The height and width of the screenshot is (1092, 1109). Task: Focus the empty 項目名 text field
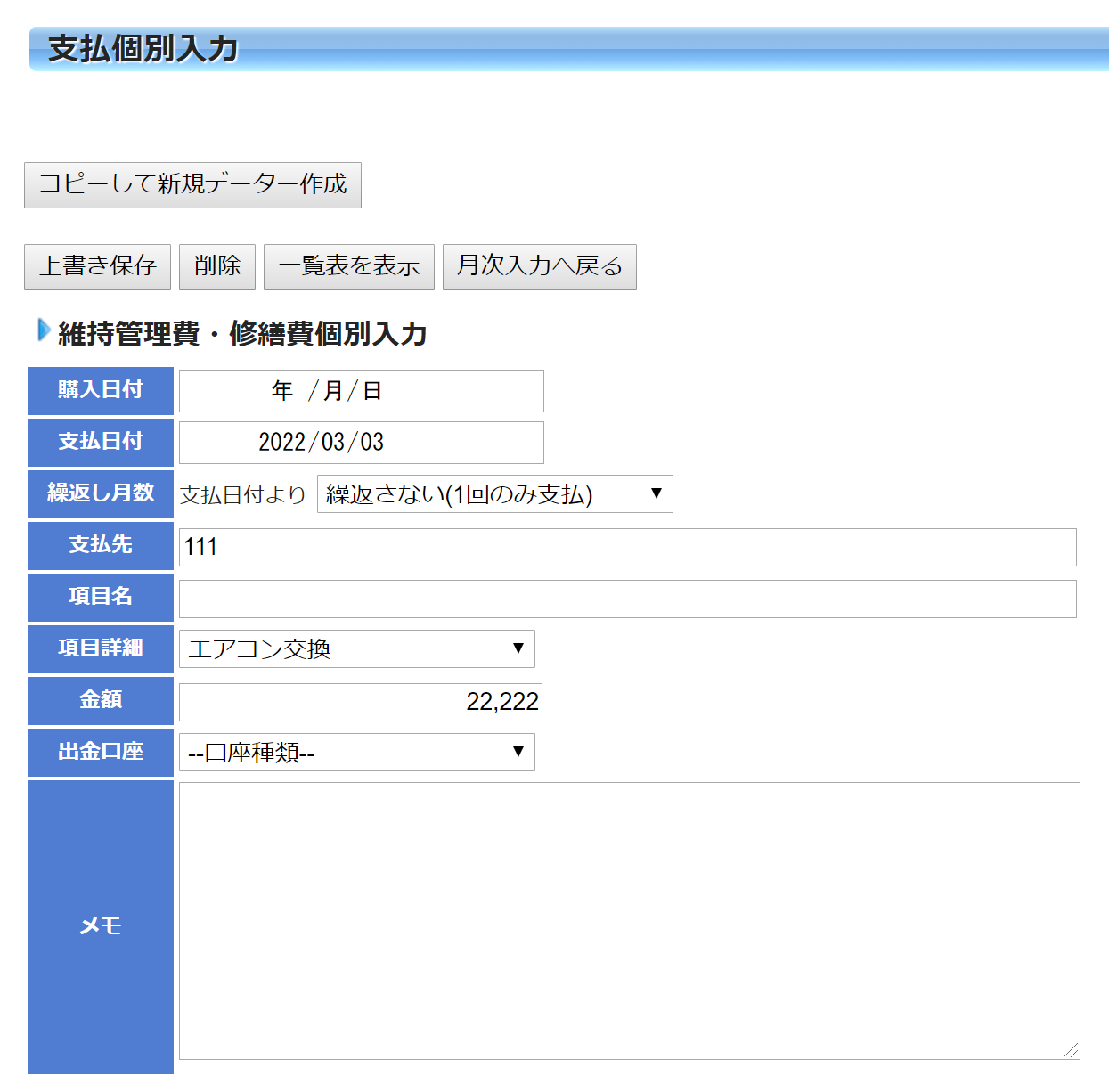tap(627, 599)
